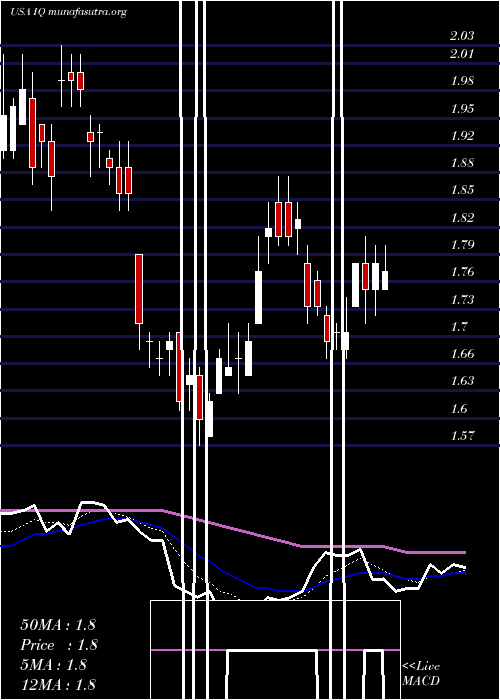
Task: Click the 1.63 price axis label
Action: click(462, 381)
